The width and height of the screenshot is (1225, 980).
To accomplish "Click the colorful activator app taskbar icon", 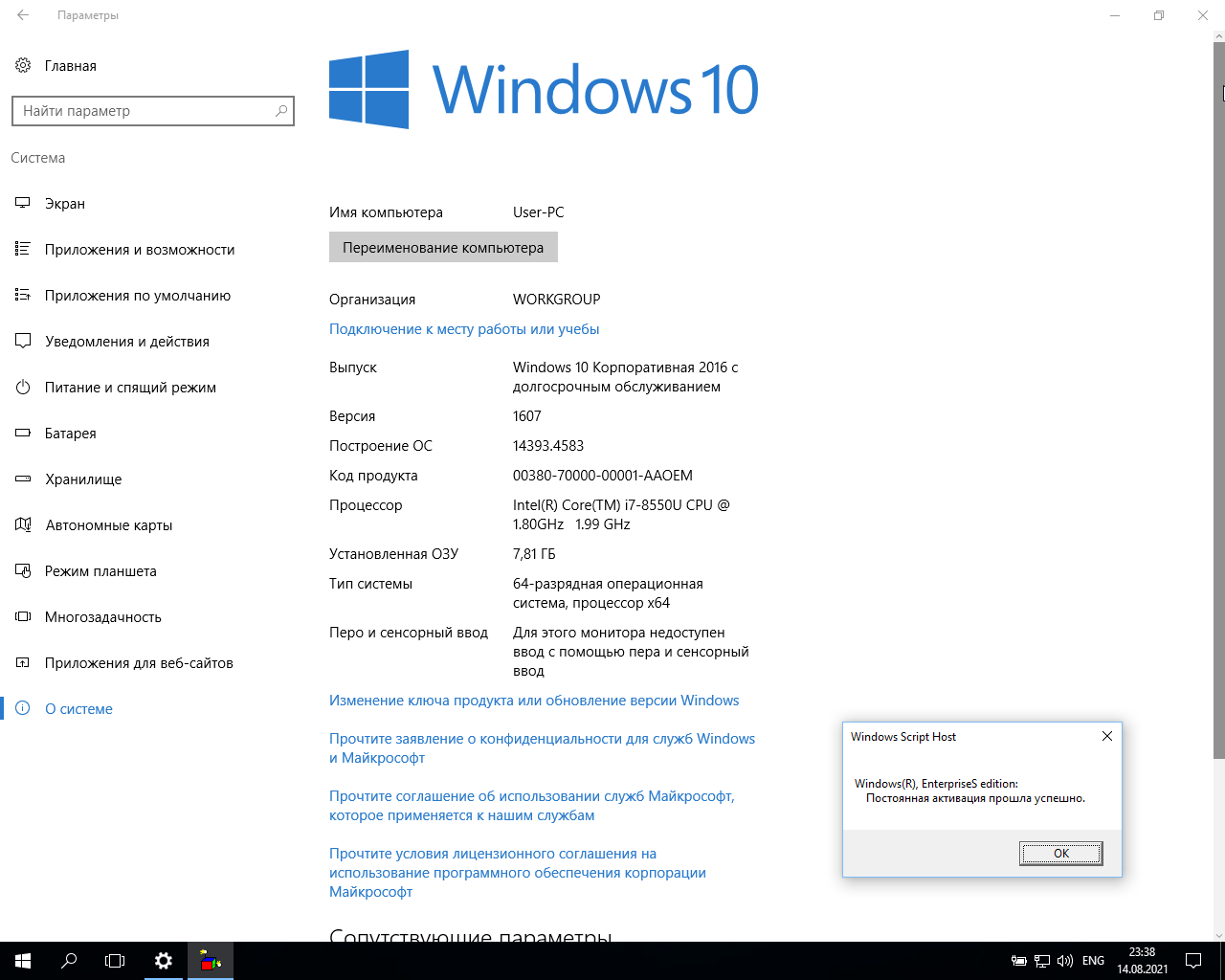I will tap(211, 961).
